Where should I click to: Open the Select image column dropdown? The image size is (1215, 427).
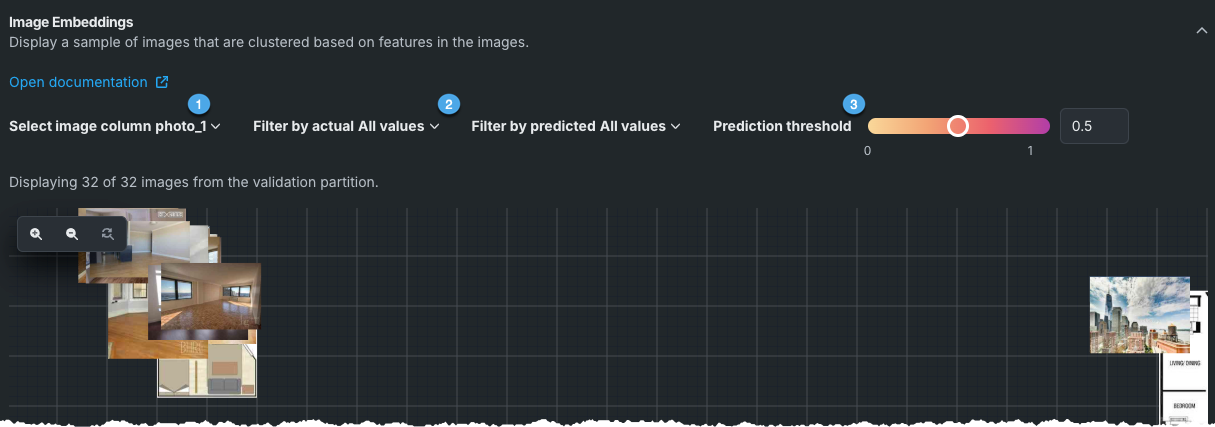click(x=115, y=127)
